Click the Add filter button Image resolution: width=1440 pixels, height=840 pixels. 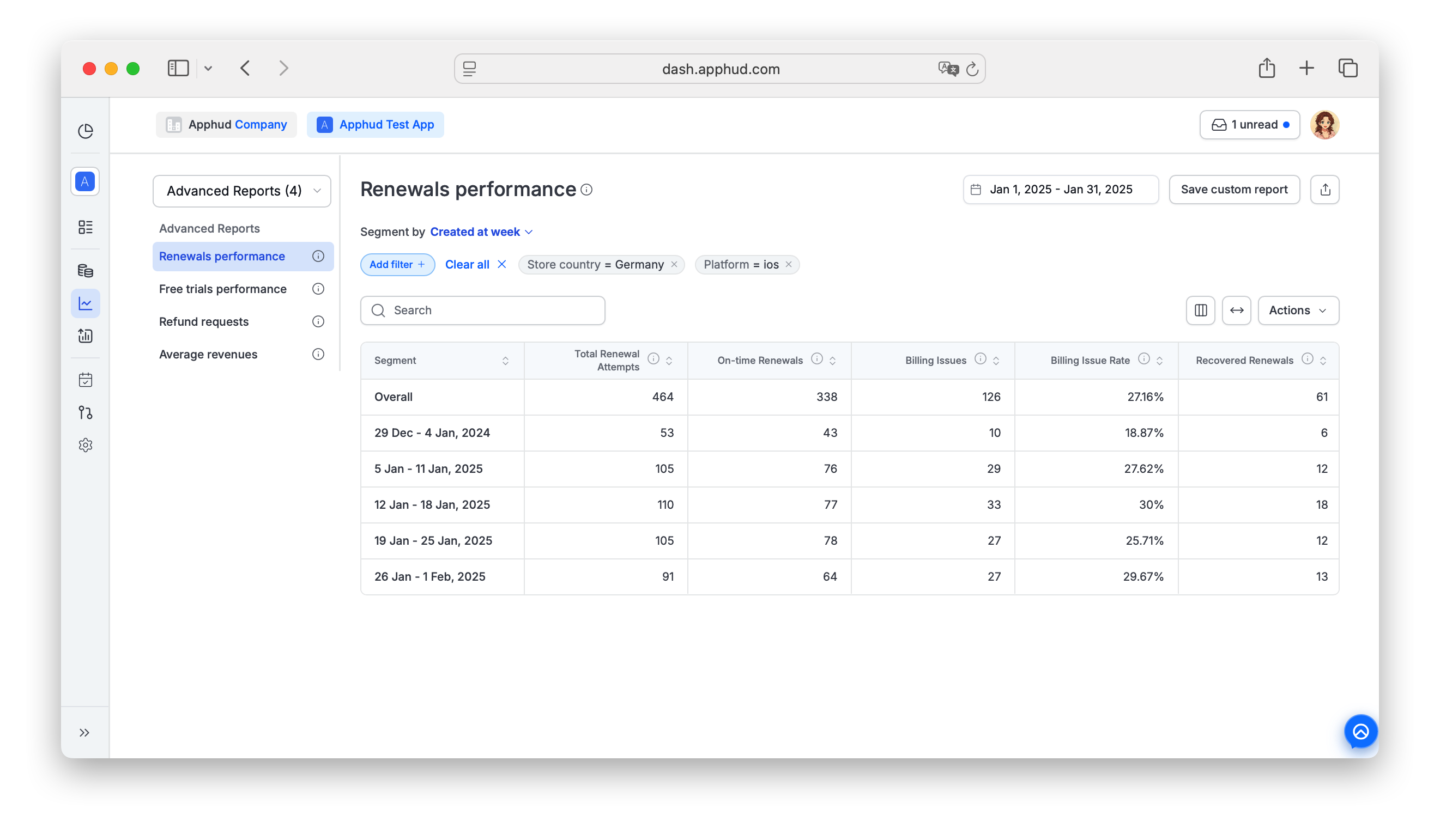pyautogui.click(x=397, y=264)
